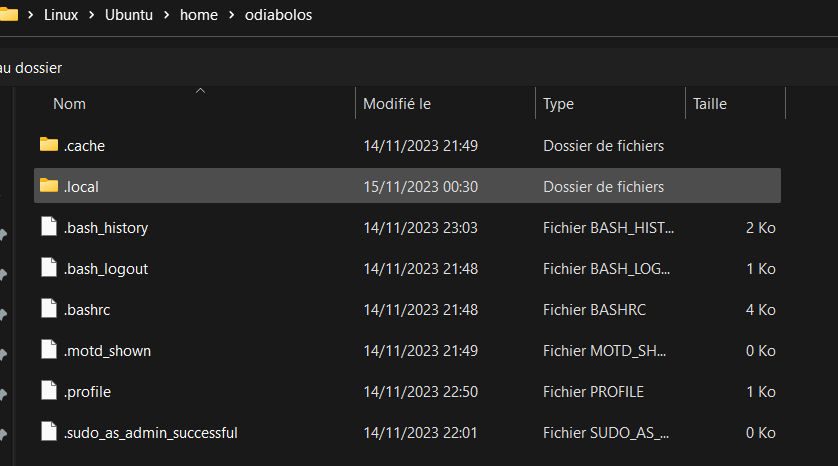
Task: Select the .bash_history file icon
Action: point(49,227)
